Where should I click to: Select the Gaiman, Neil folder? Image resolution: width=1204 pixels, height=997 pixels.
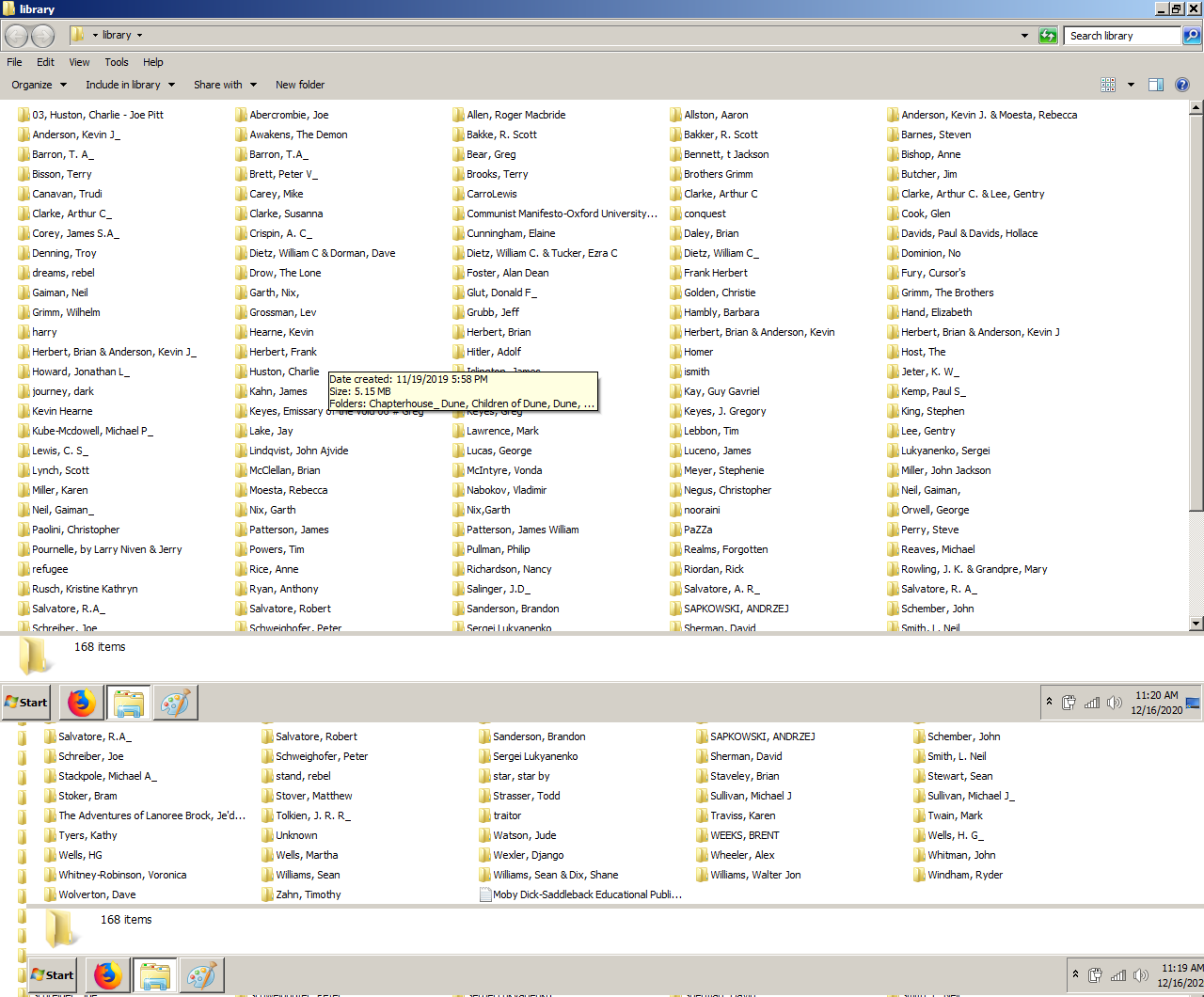[54, 293]
